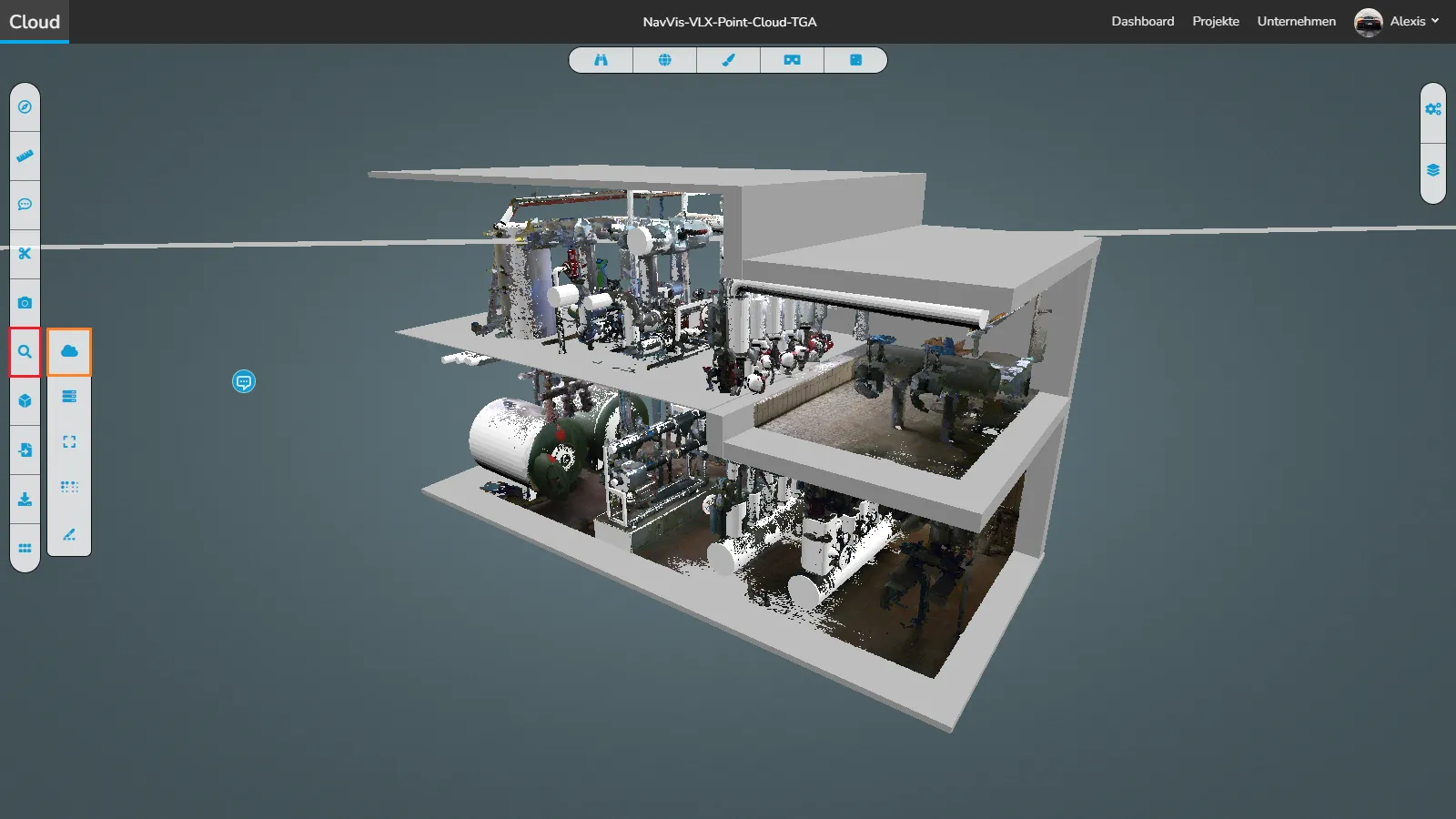
Task: Go to the Dashboard page
Action: point(1142,21)
